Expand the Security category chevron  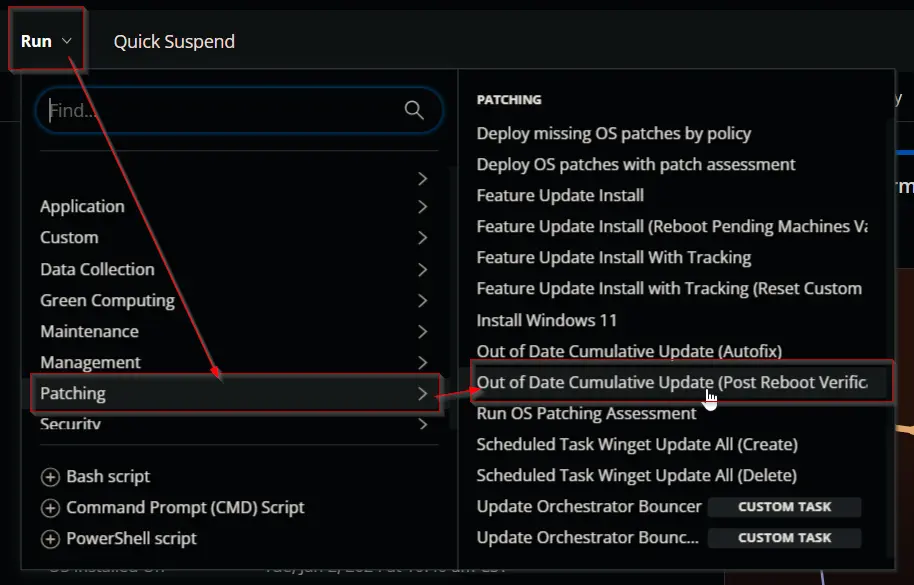pos(423,424)
